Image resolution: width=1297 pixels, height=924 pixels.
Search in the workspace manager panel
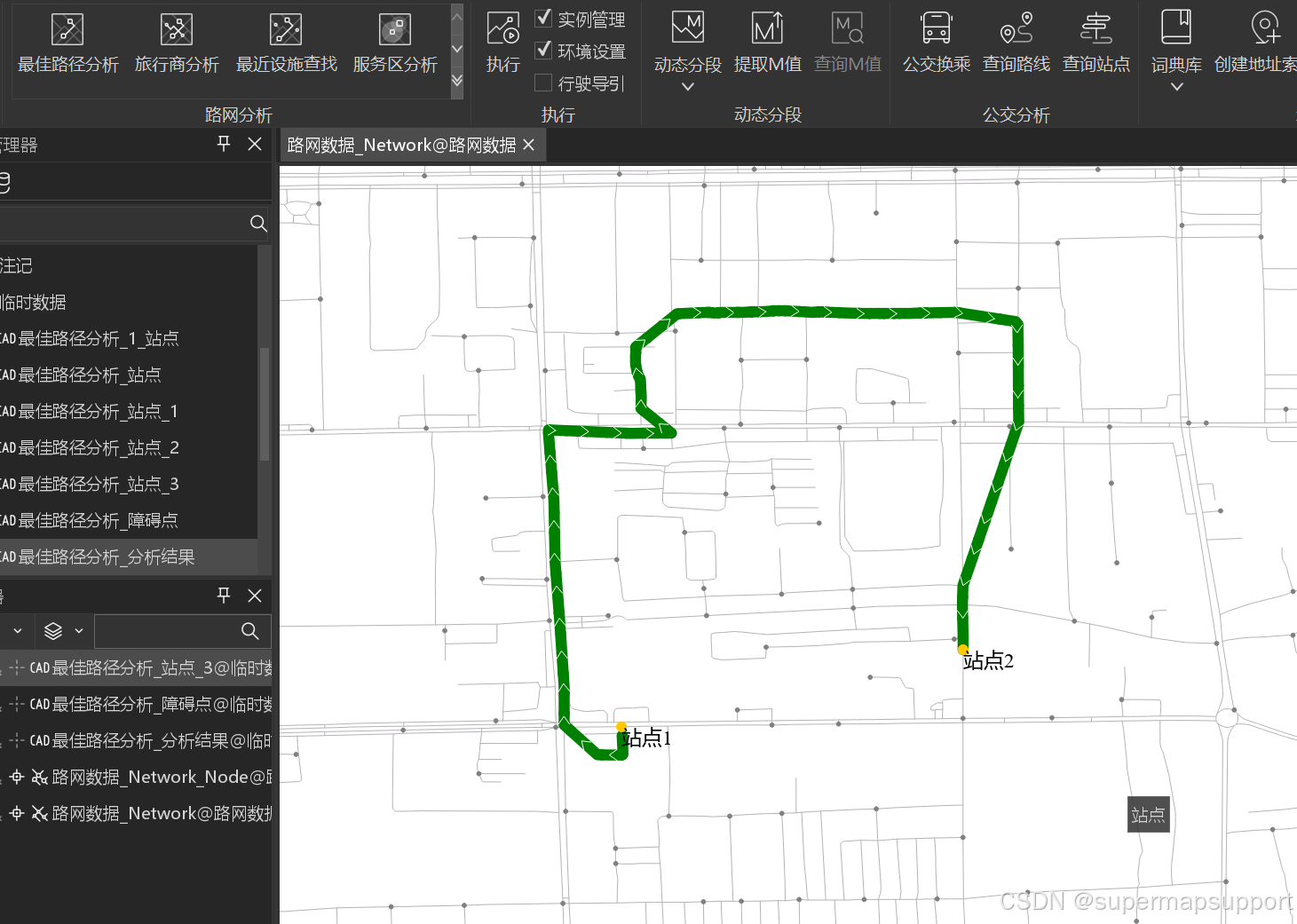[x=258, y=224]
